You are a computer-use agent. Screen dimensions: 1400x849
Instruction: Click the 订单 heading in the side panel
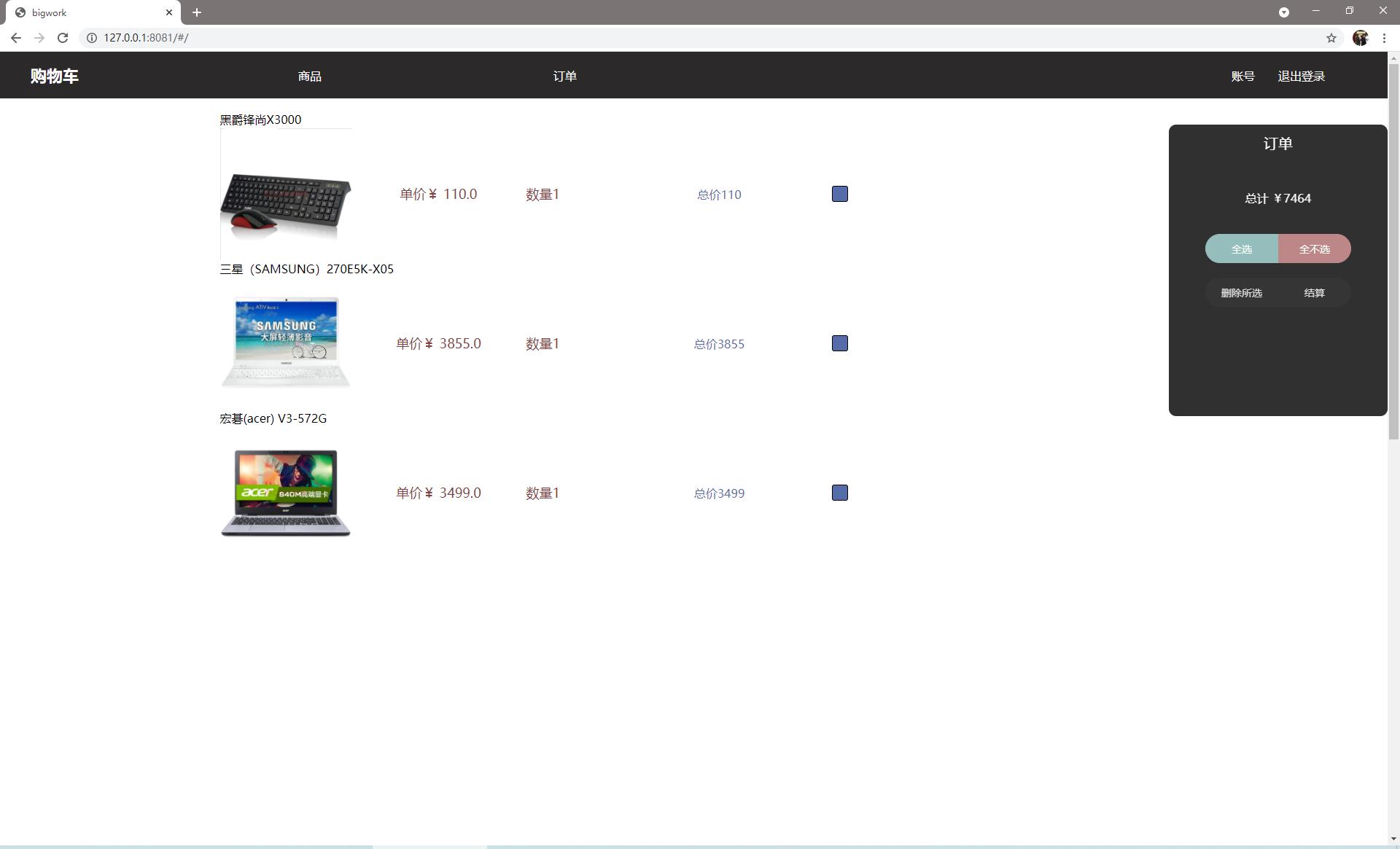coord(1277,144)
